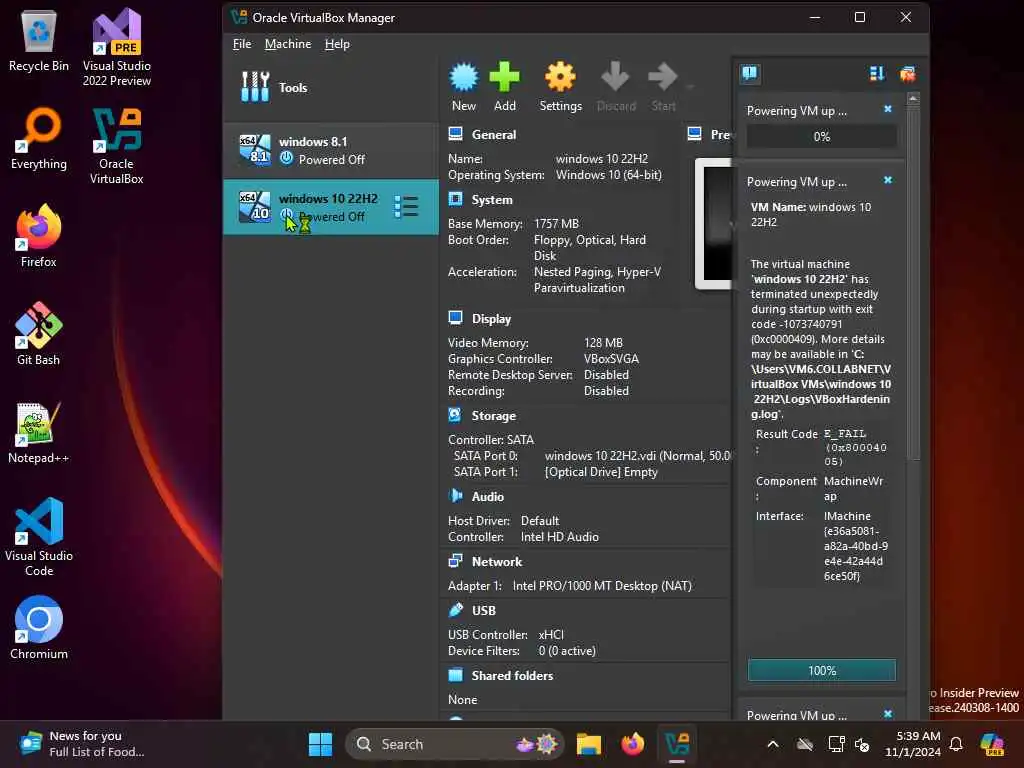Select windows 10 22H2 virtual machine
The height and width of the screenshot is (768, 1024).
(x=331, y=207)
